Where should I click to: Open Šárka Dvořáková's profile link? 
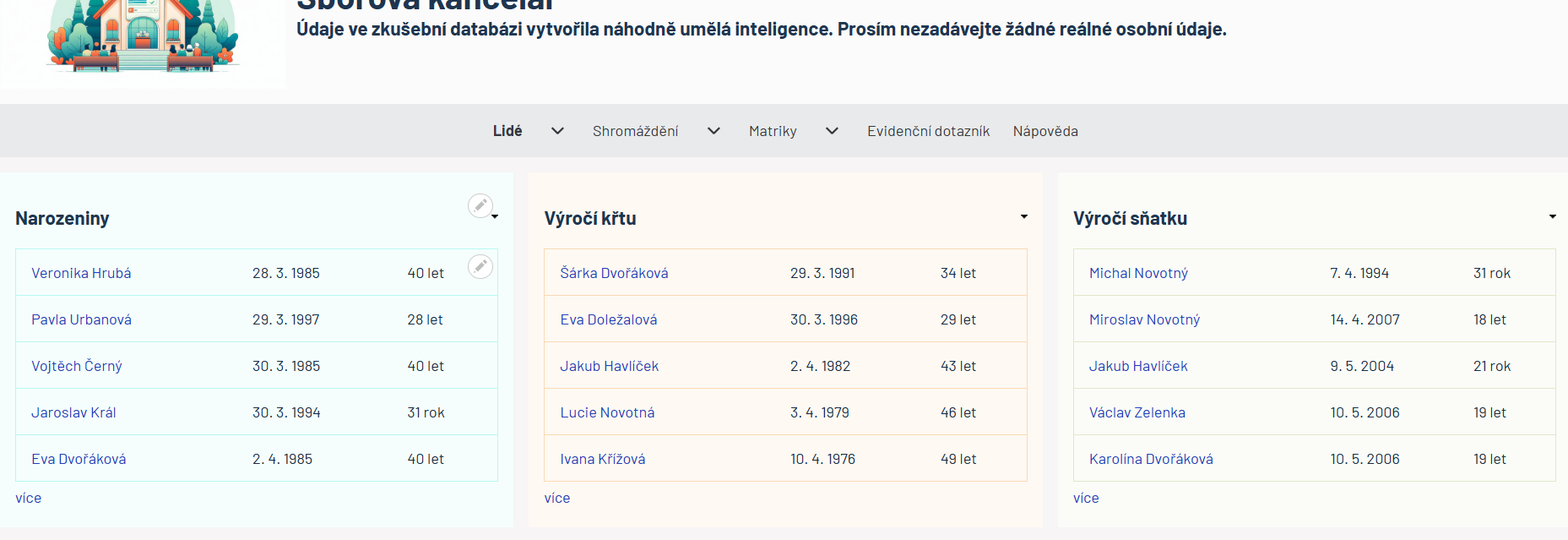click(614, 273)
